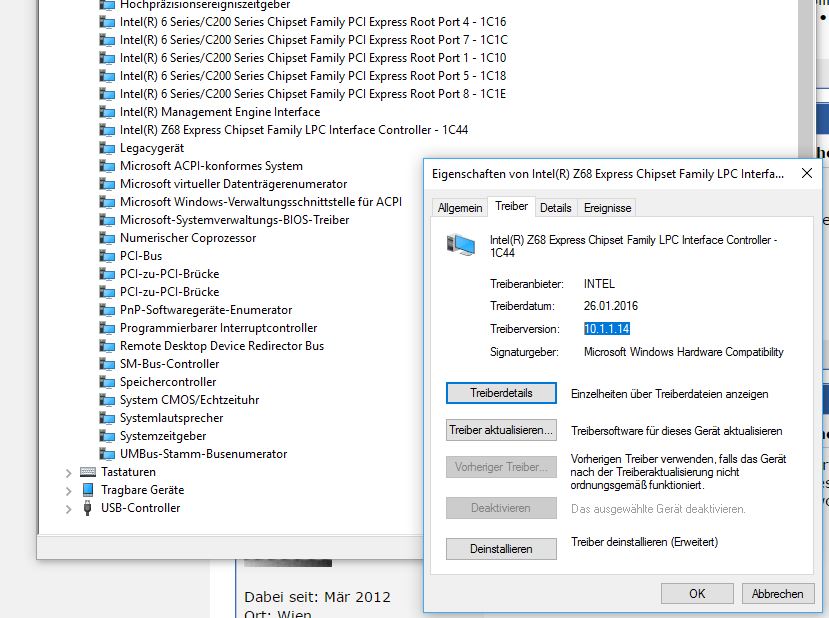Click the Remote Desktop Device Redirector Bus icon
This screenshot has width=829, height=618.
point(107,346)
